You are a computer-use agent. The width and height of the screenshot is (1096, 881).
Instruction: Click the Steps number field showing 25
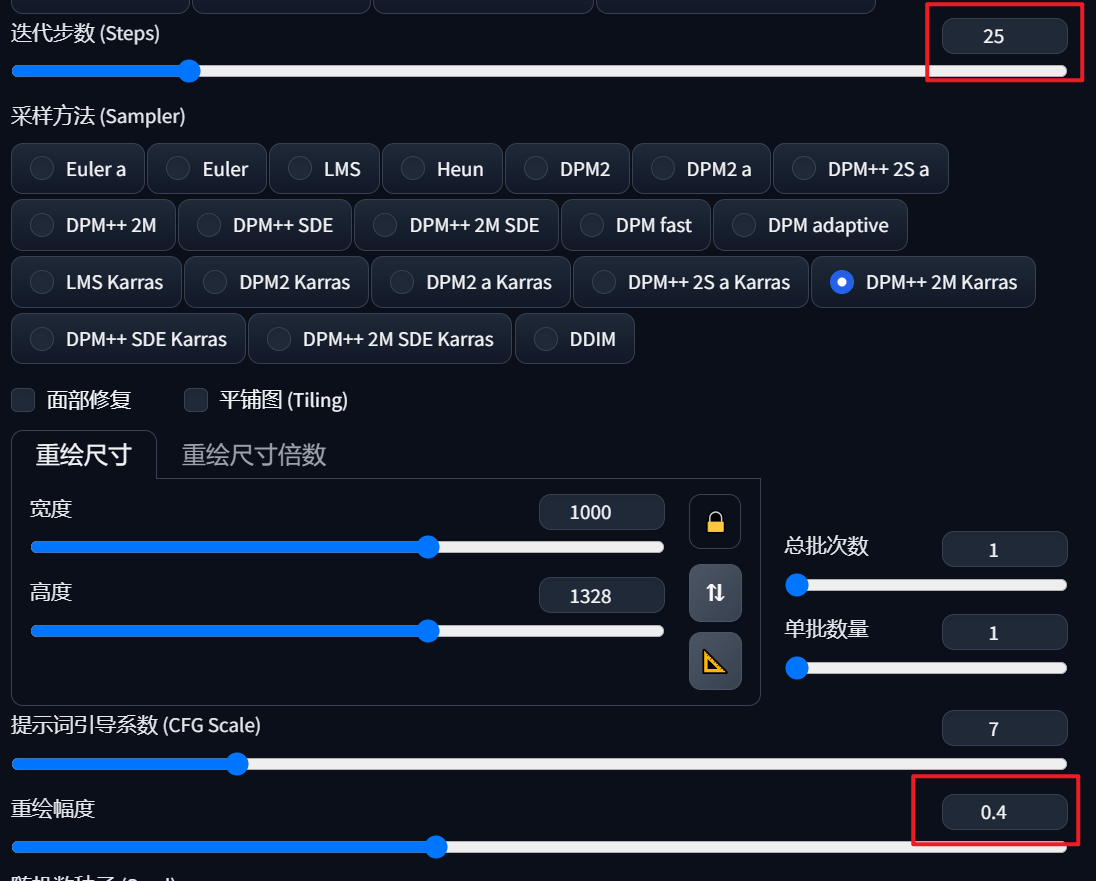pos(1004,36)
